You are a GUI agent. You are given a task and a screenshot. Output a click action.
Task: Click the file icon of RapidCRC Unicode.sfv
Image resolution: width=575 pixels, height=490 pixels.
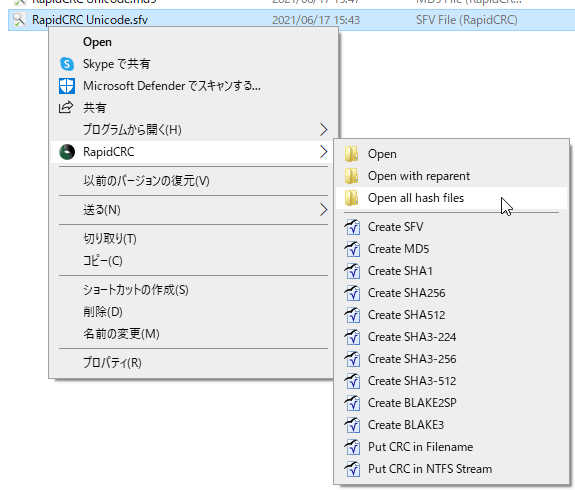(x=19, y=20)
